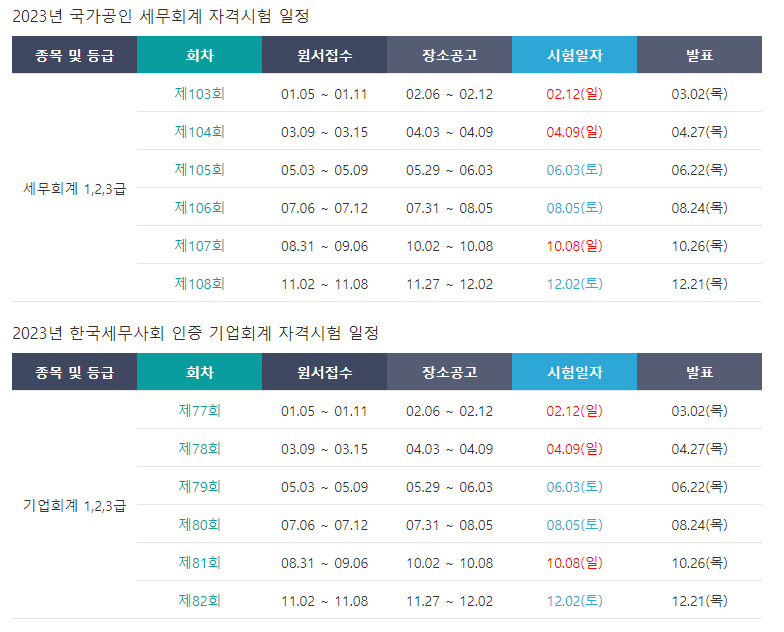The height and width of the screenshot is (632, 784).
Task: Open the 제79회 exam round link
Action: pos(200,486)
